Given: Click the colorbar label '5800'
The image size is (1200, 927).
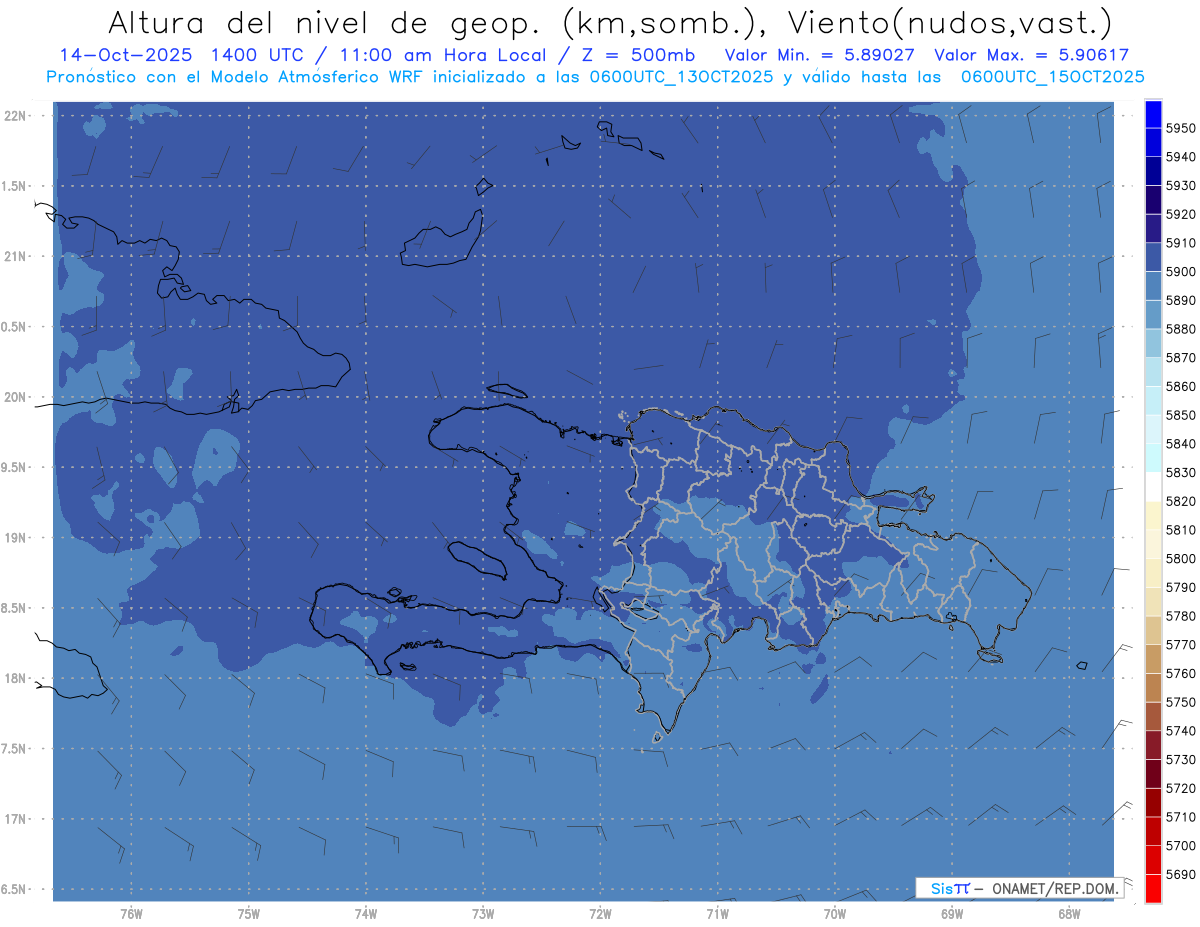Looking at the screenshot, I should tap(1180, 558).
